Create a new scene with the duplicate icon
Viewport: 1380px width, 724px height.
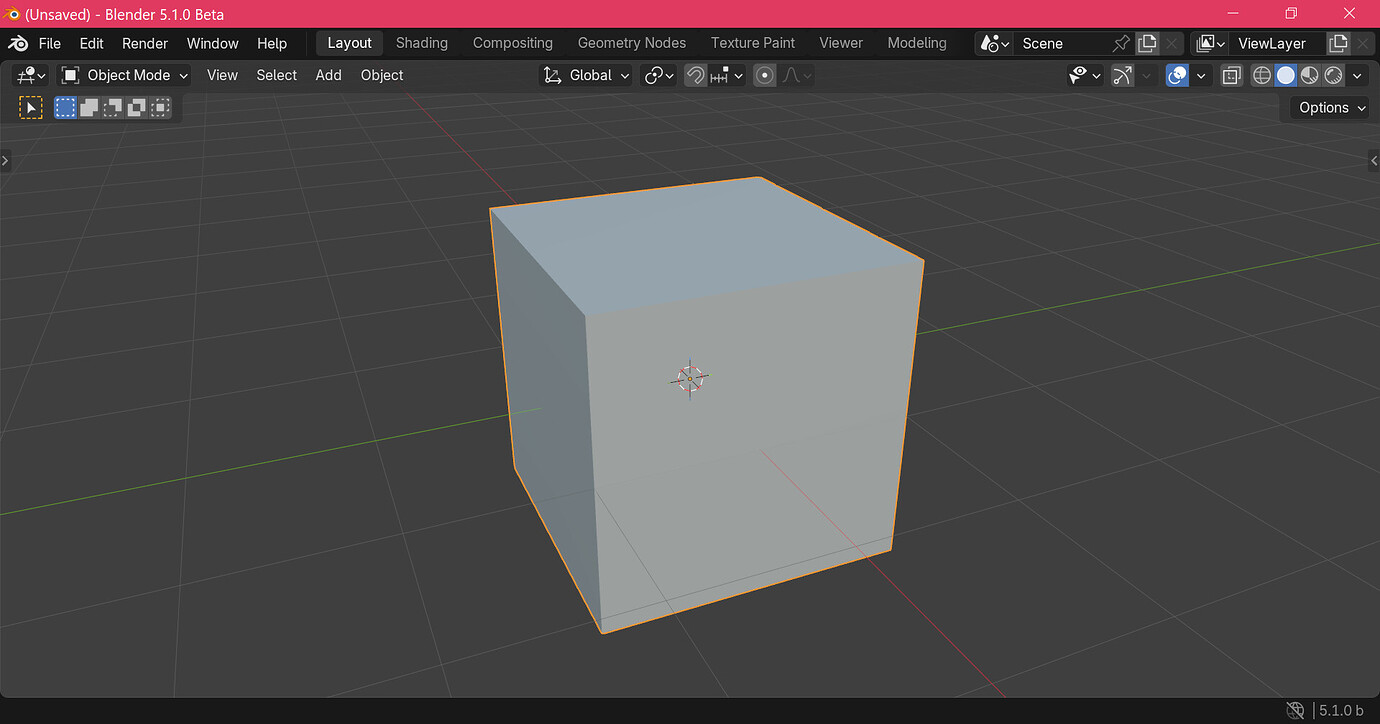(x=1147, y=43)
